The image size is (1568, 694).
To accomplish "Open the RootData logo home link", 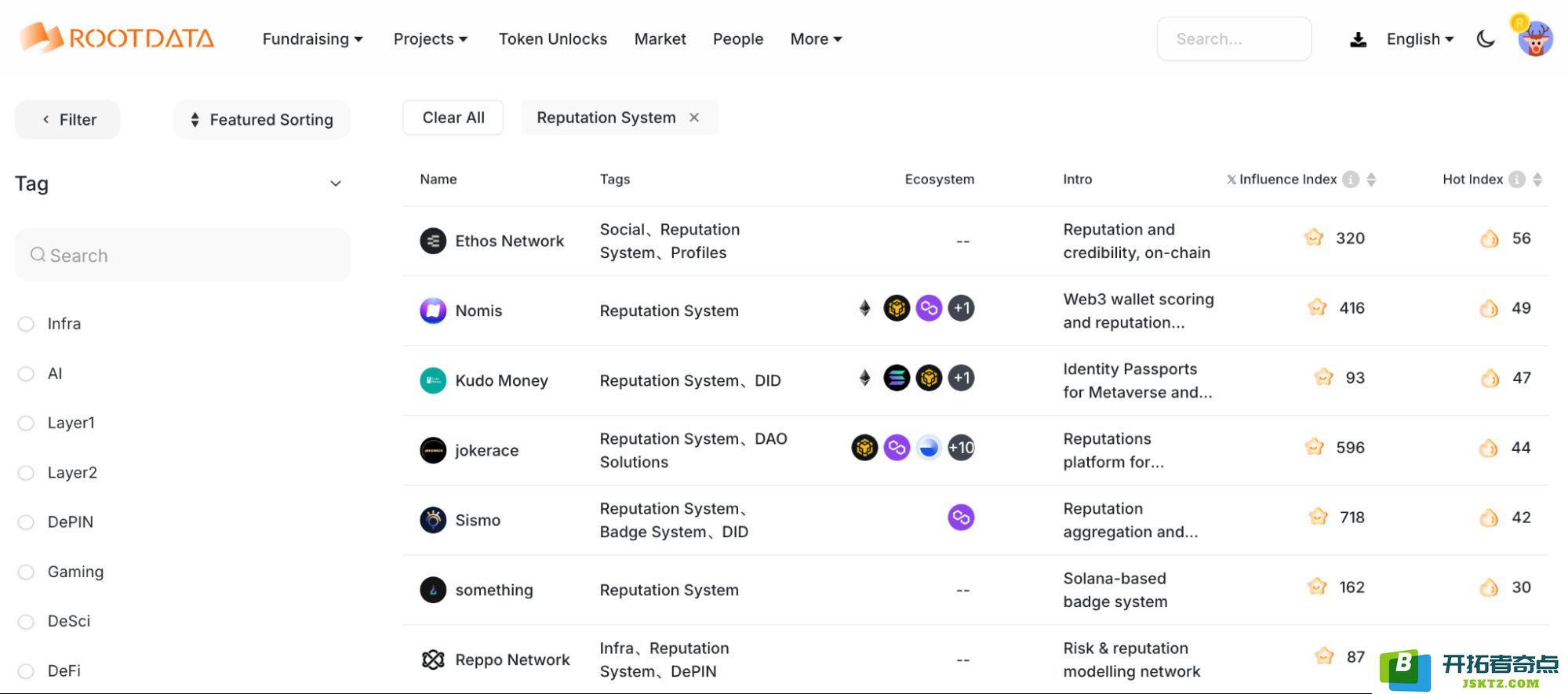I will click(116, 38).
